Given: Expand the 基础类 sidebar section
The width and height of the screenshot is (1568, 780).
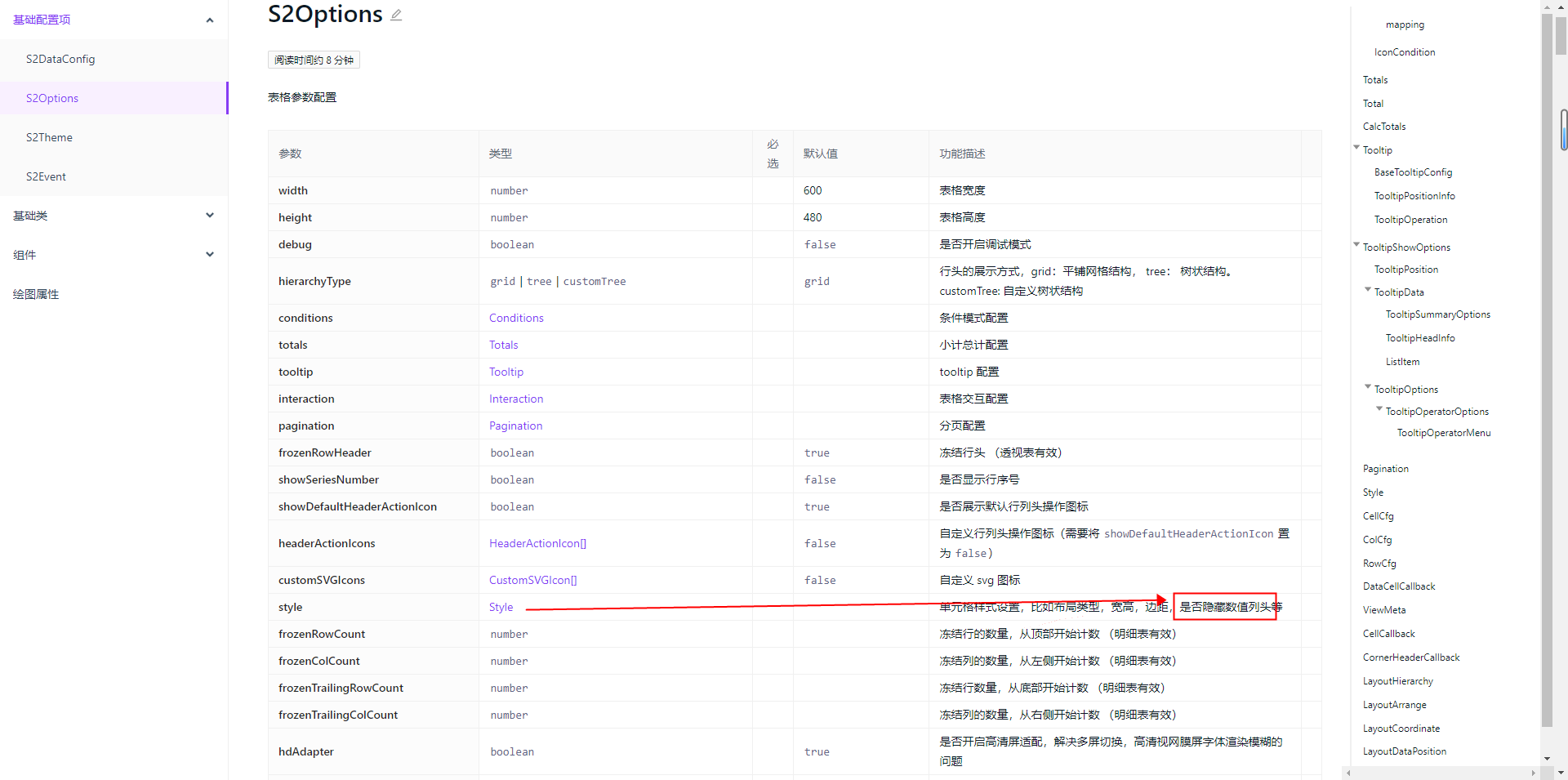Looking at the screenshot, I should 210,215.
